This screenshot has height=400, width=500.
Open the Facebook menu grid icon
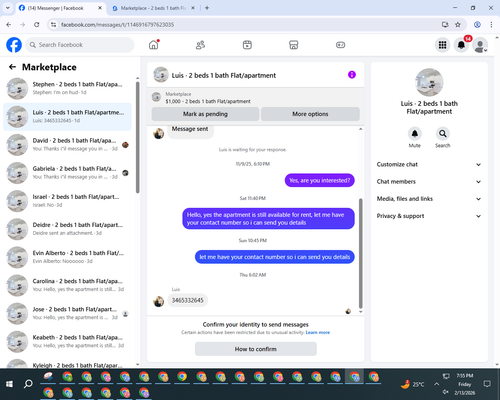click(442, 45)
